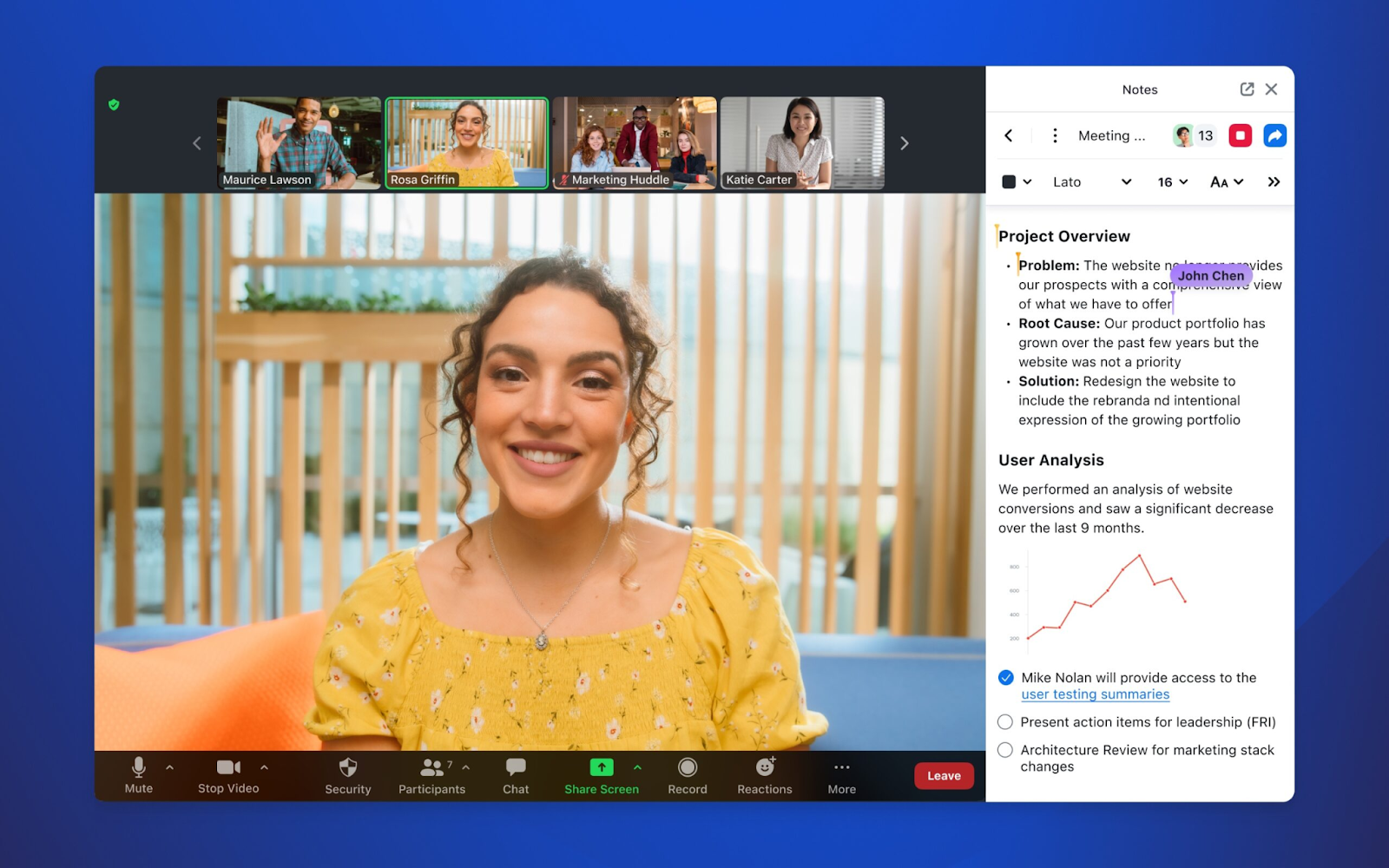
Task: Open Security options
Action: coord(347,775)
